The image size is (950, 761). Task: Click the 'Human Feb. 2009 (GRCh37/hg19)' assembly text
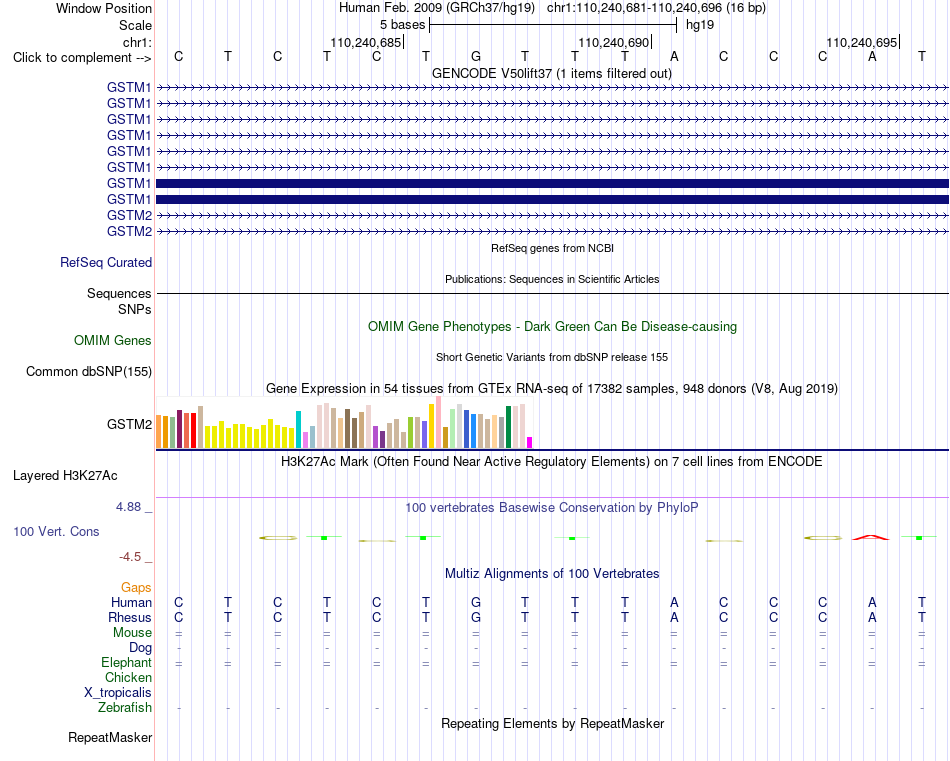(437, 8)
